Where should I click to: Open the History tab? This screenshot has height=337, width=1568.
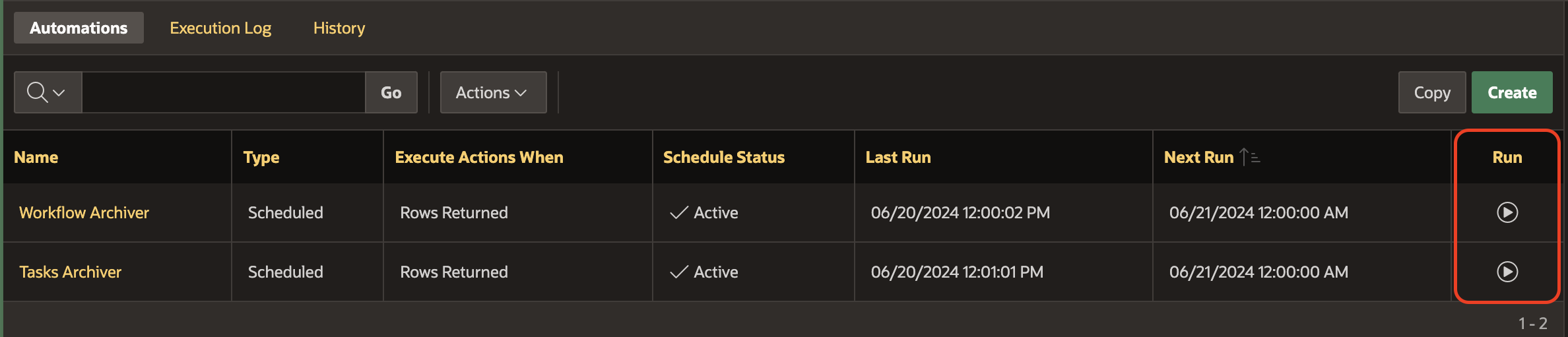[339, 28]
